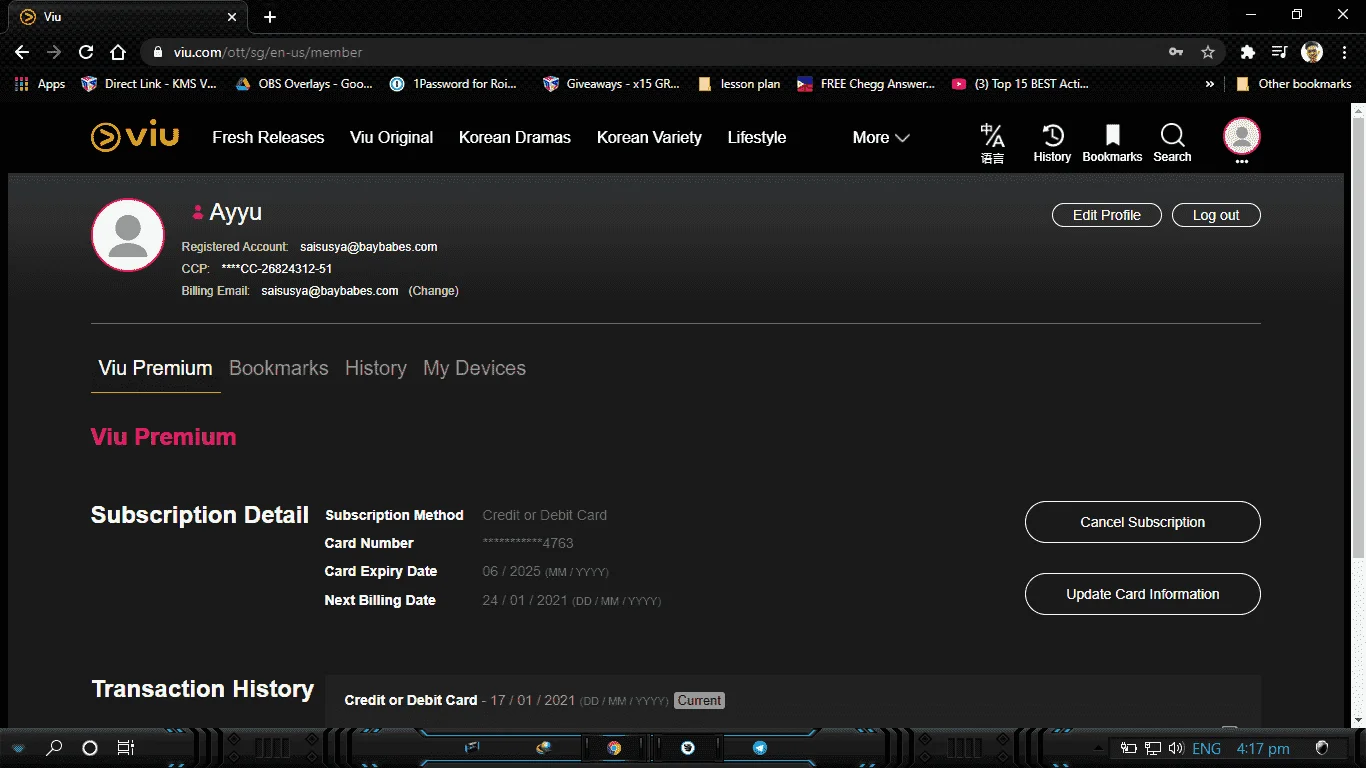Go to Viu Original
1366x768 pixels.
(391, 137)
